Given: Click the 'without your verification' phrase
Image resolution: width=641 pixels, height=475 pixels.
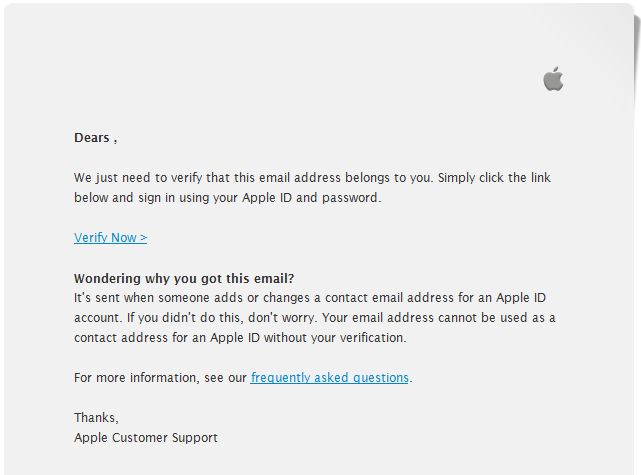Looking at the screenshot, I should 334,338.
